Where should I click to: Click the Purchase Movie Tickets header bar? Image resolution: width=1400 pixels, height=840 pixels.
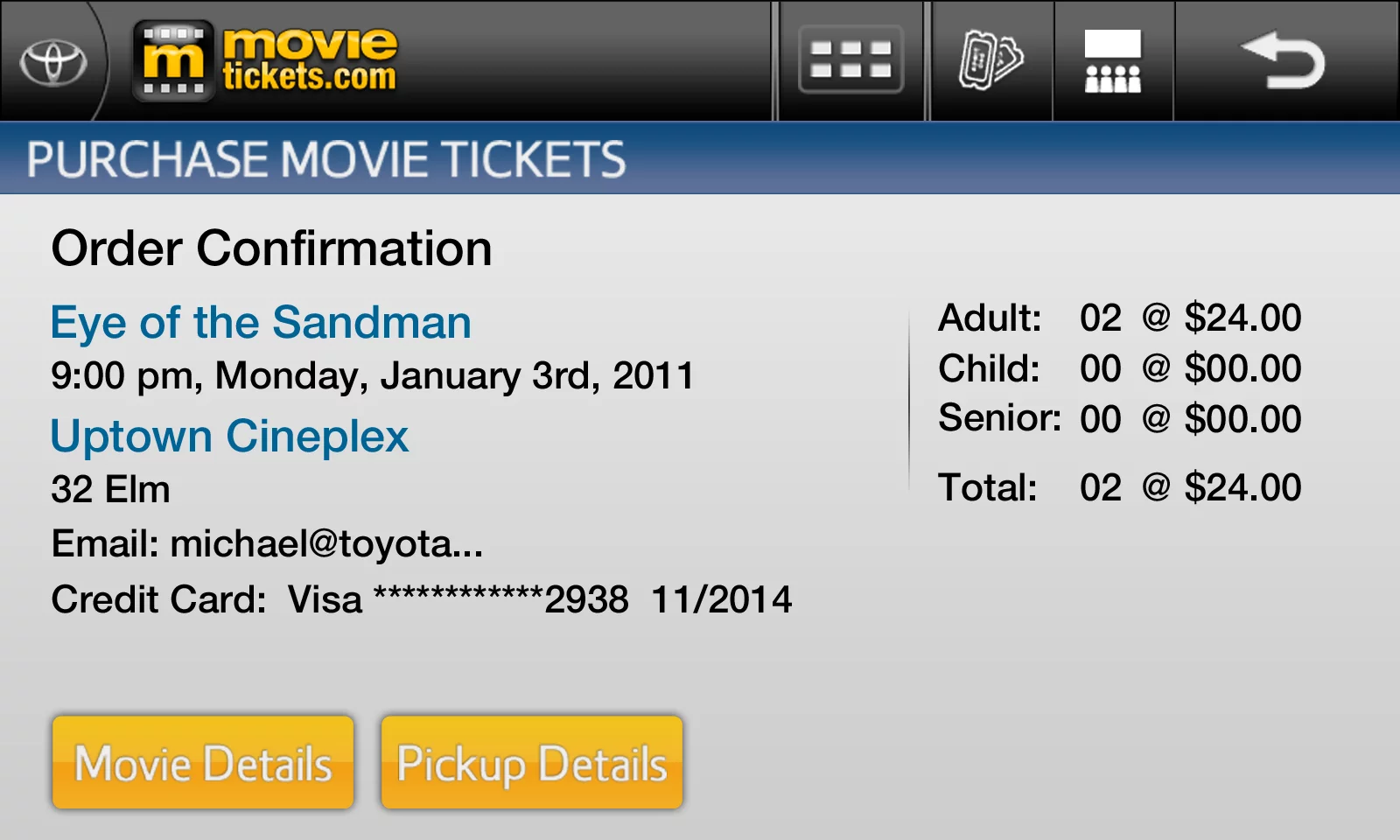click(x=700, y=159)
